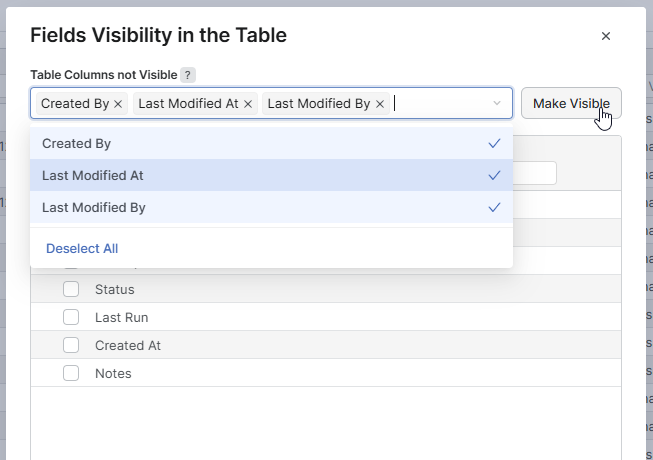
Task: Click the Make Visible button
Action: tap(571, 104)
